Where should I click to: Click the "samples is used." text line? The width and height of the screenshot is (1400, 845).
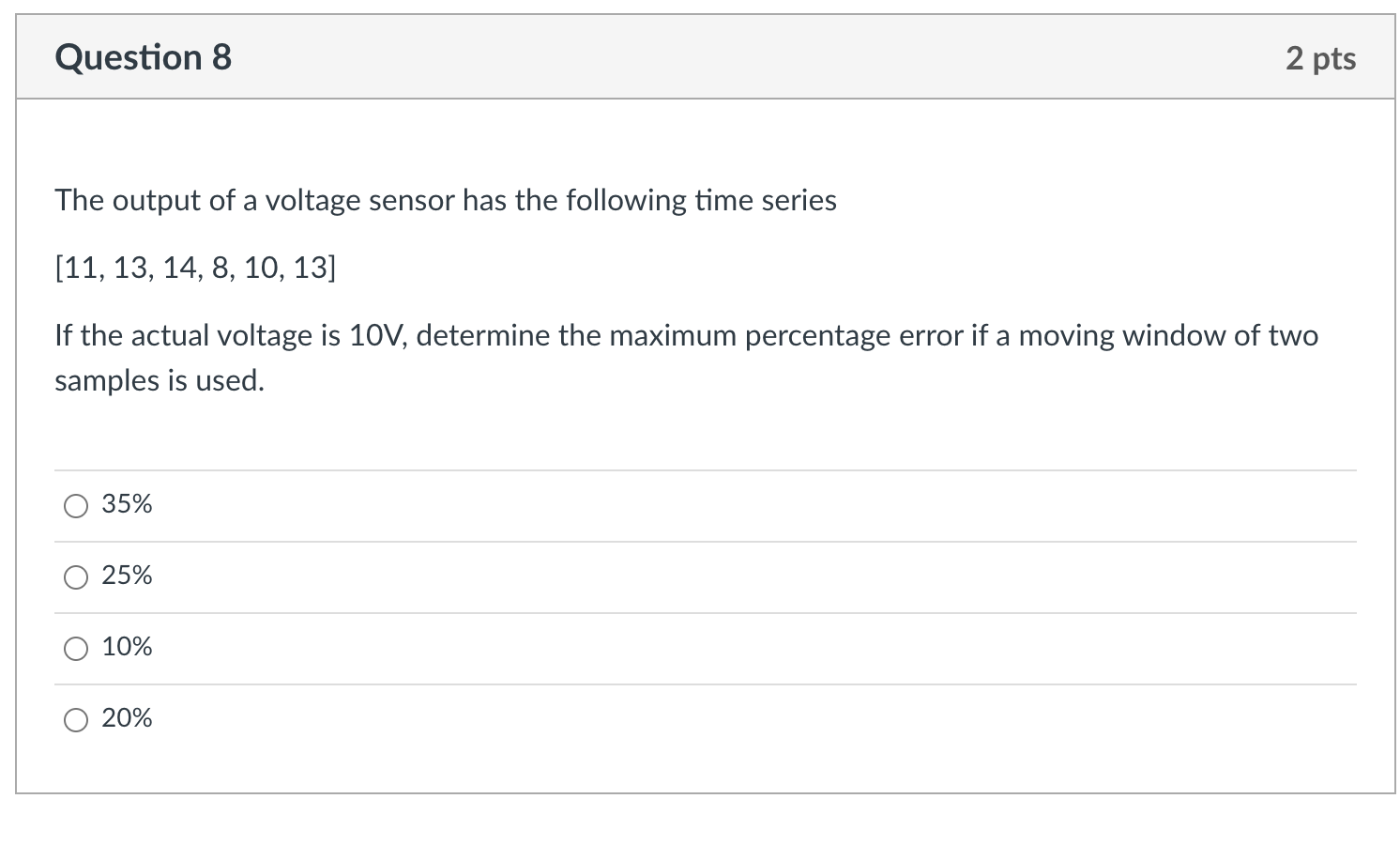pyautogui.click(x=160, y=381)
